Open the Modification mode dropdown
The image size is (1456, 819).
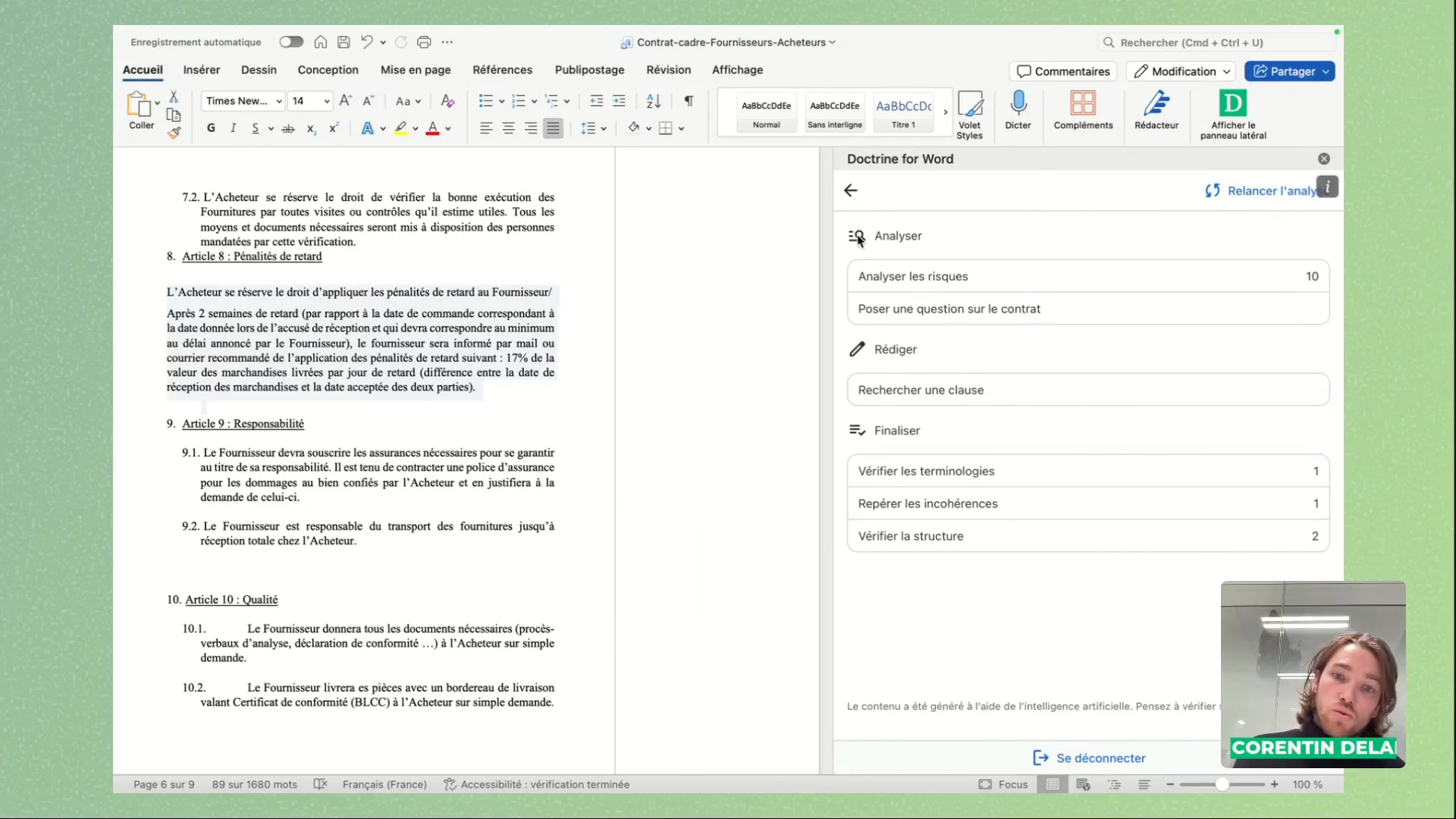click(1181, 71)
